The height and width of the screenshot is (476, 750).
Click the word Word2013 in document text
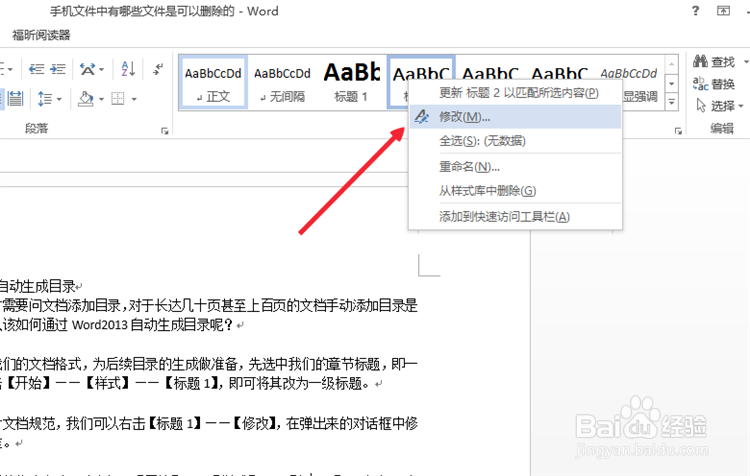point(100,325)
